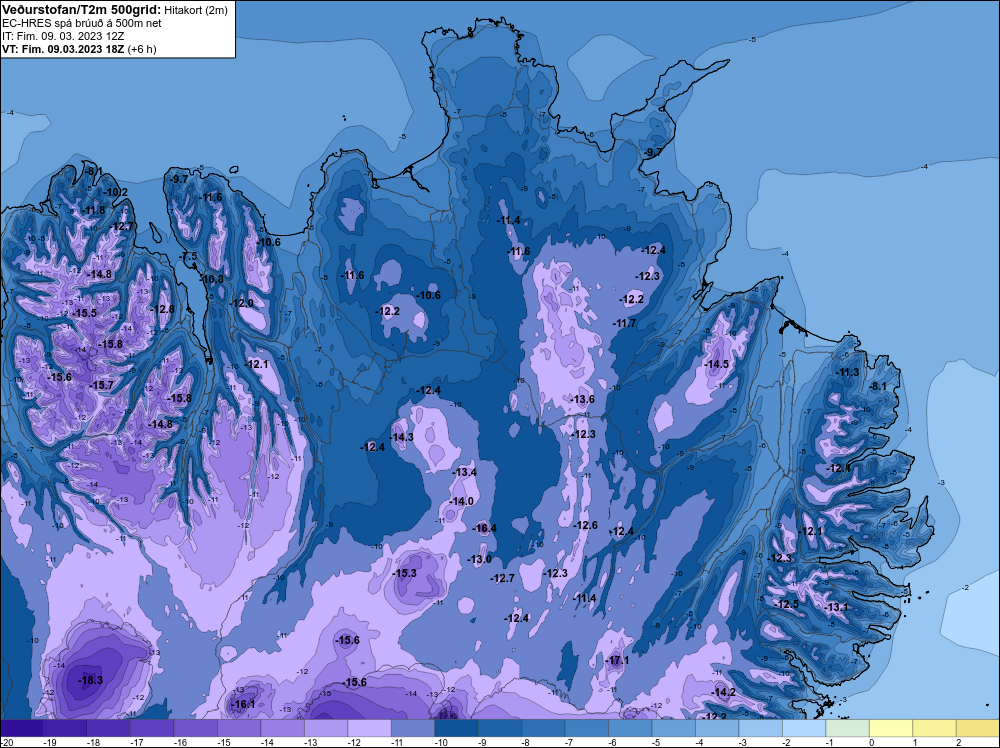Click the -18.3 temperature label

coord(91,680)
